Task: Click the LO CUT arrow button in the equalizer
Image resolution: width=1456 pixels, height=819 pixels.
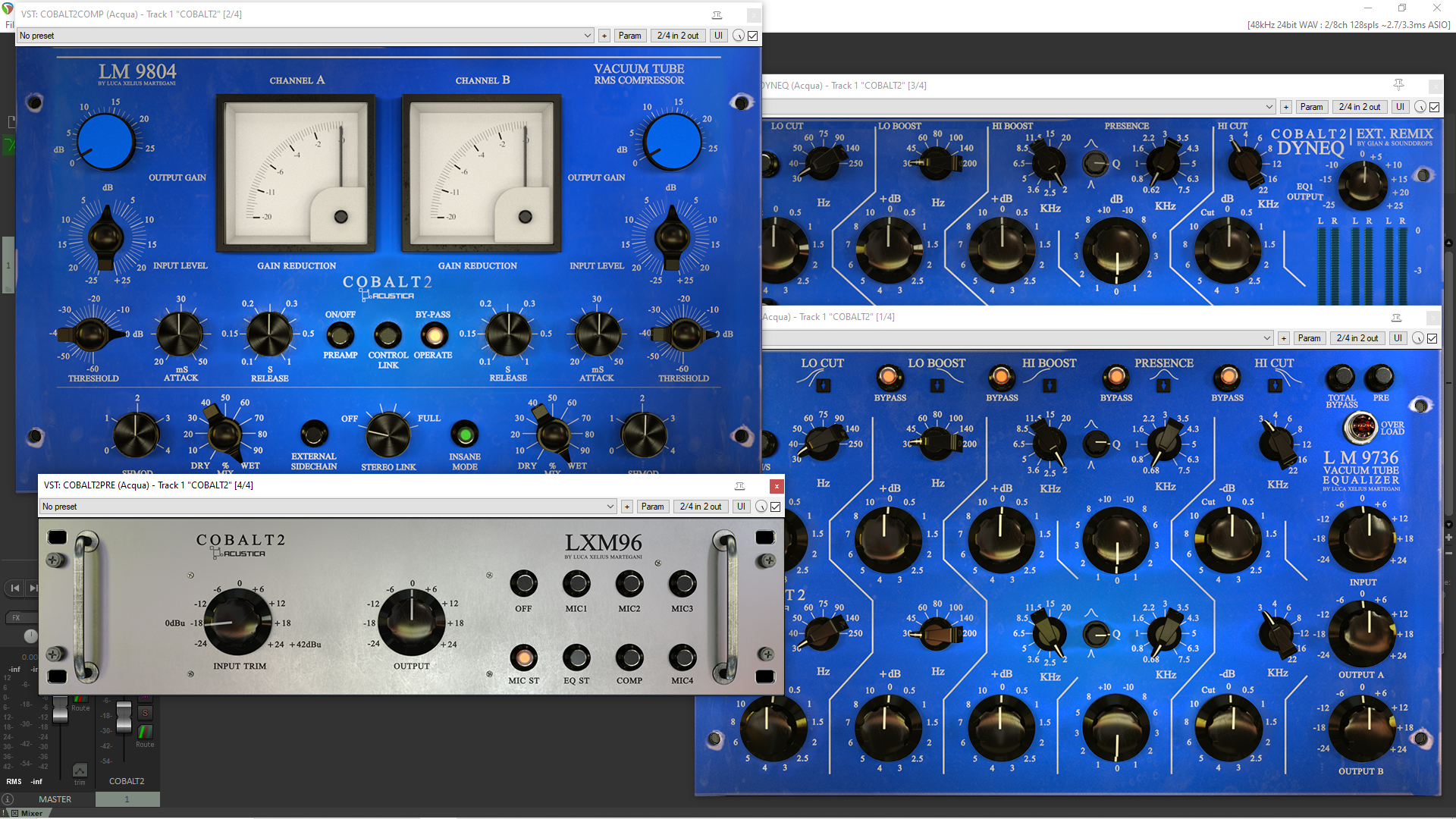Action: tap(824, 386)
